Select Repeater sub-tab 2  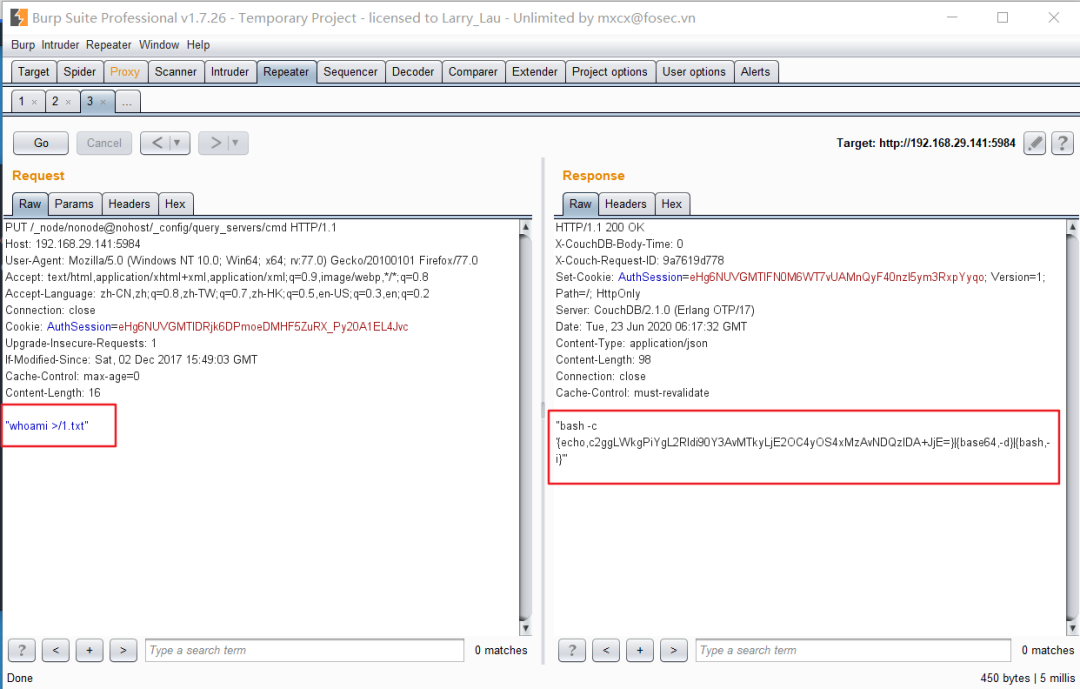click(x=56, y=101)
